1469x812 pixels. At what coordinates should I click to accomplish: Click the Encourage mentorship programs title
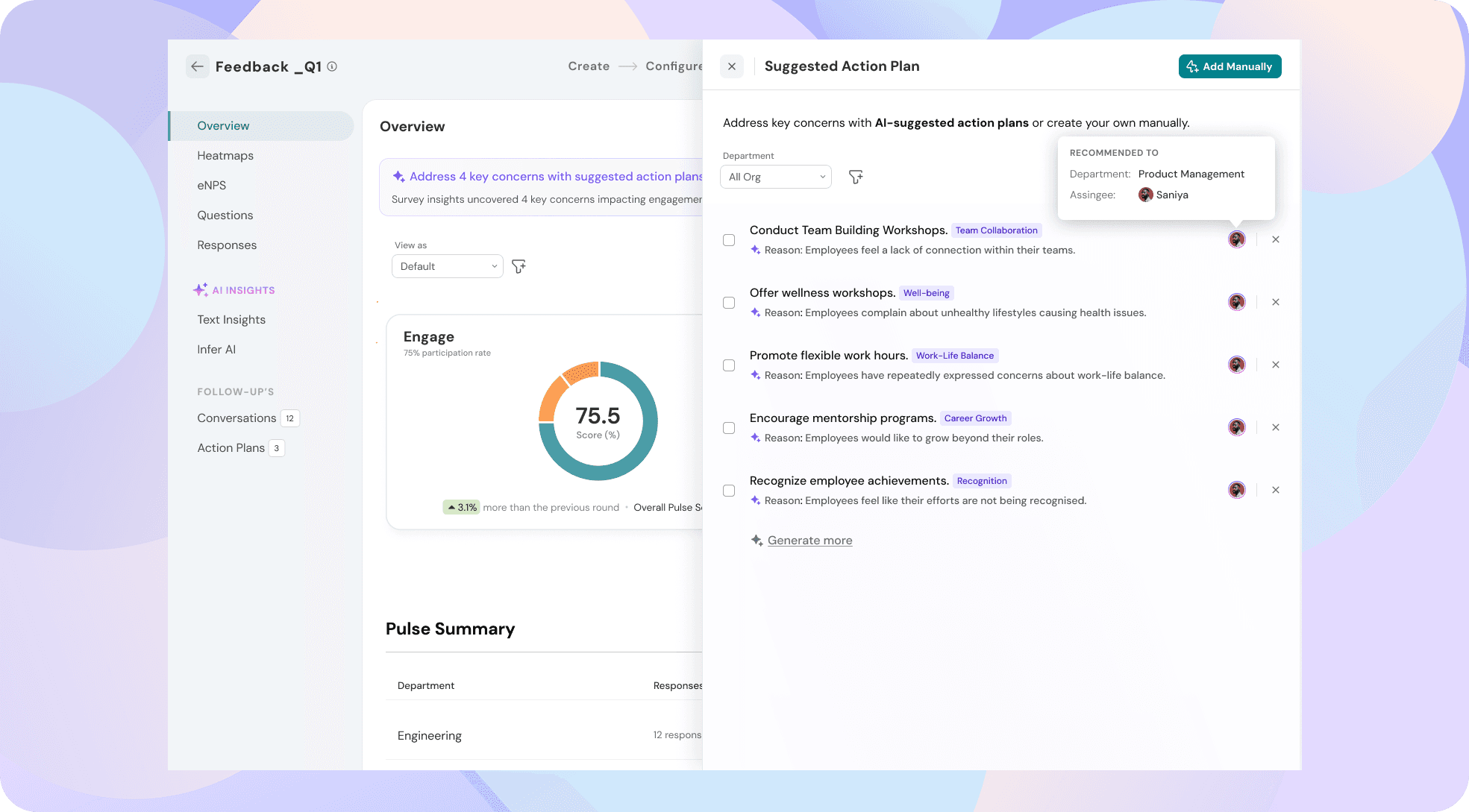point(843,418)
